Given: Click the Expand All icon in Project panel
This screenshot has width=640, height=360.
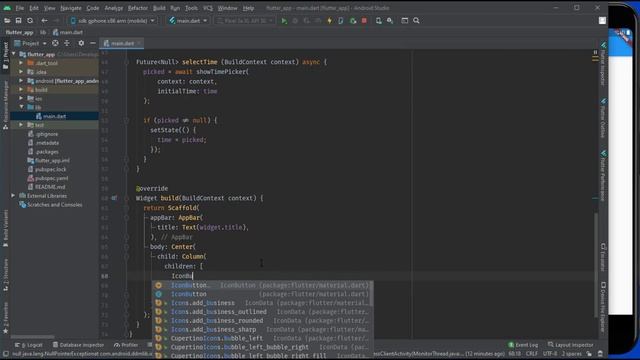Looking at the screenshot, I should coord(67,43).
